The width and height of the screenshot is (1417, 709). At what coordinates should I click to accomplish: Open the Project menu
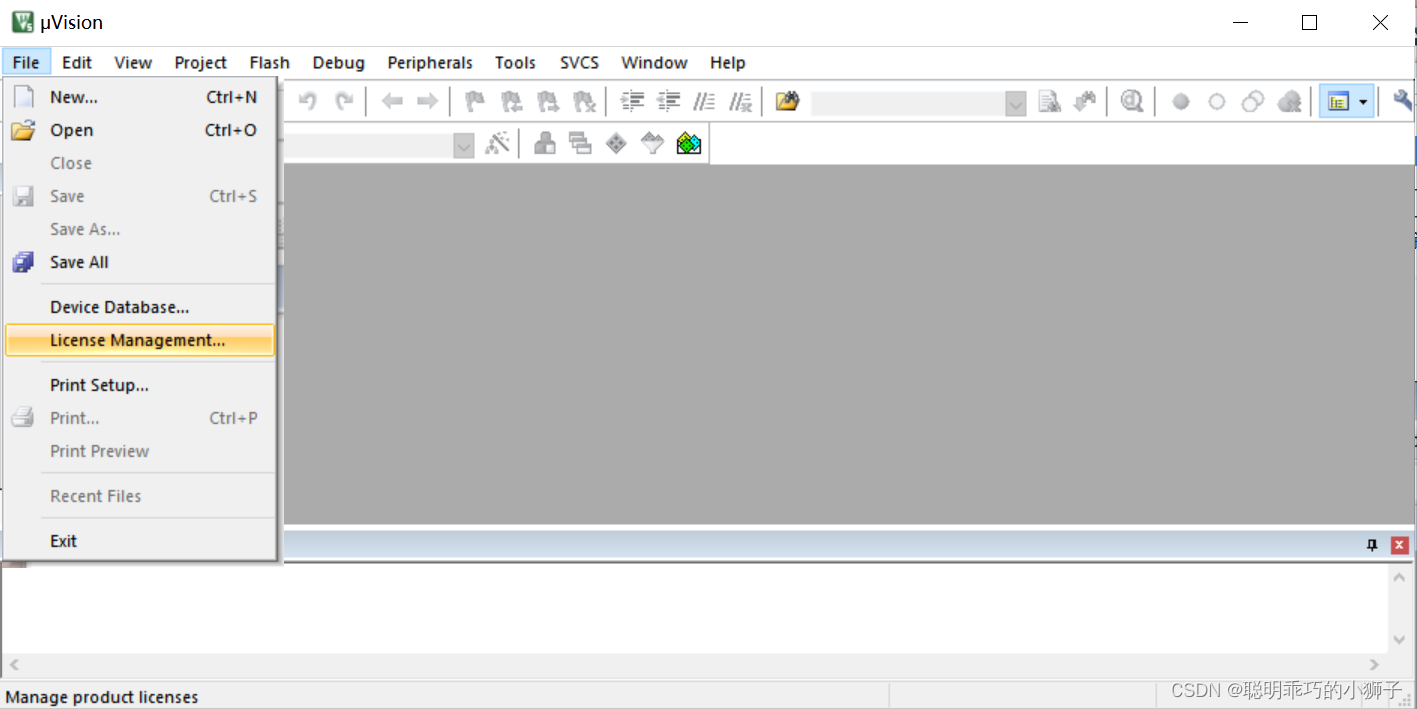tap(201, 62)
